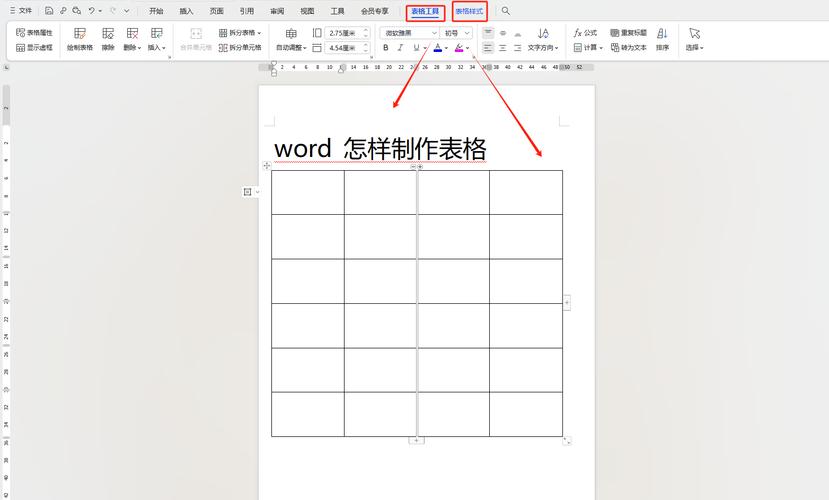The width and height of the screenshot is (829, 500).
Task: Open the 插入 insert dropdown
Action: [157, 48]
